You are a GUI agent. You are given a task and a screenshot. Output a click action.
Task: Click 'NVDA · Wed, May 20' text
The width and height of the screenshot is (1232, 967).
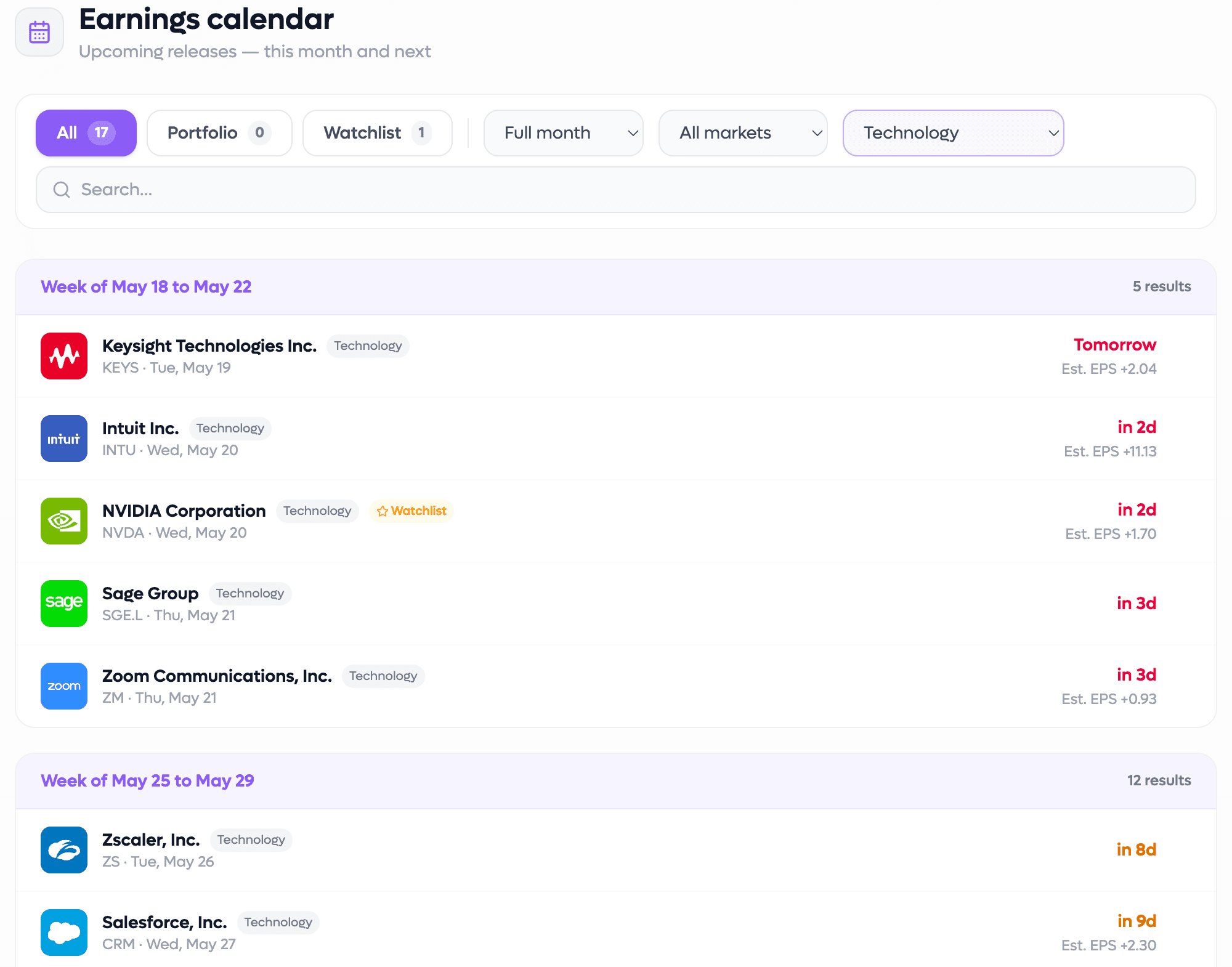click(x=174, y=533)
